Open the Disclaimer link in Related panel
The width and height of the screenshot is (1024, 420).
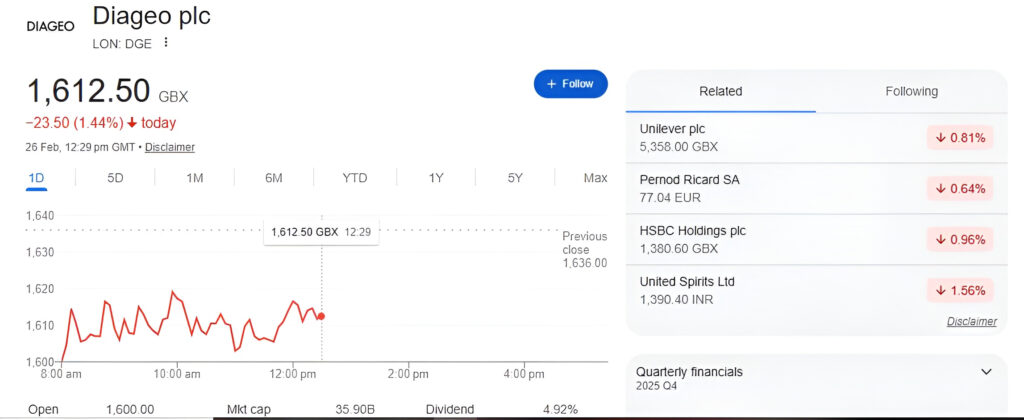click(971, 322)
